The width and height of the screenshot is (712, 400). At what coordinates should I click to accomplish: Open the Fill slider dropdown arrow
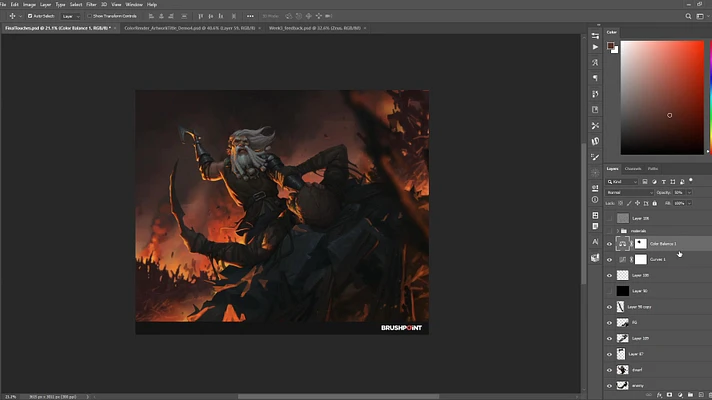[689, 203]
